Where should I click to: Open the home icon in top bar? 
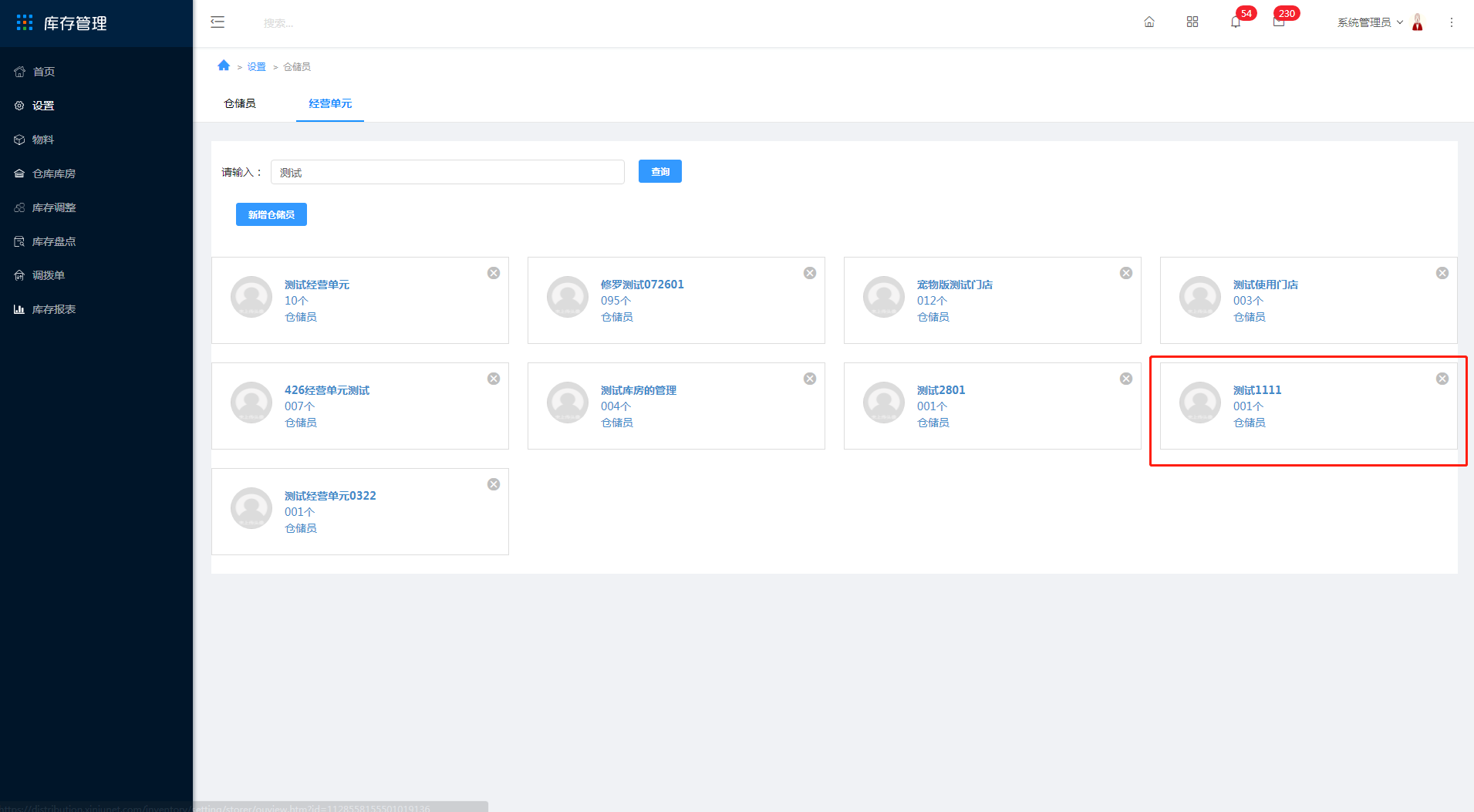pyautogui.click(x=1149, y=22)
